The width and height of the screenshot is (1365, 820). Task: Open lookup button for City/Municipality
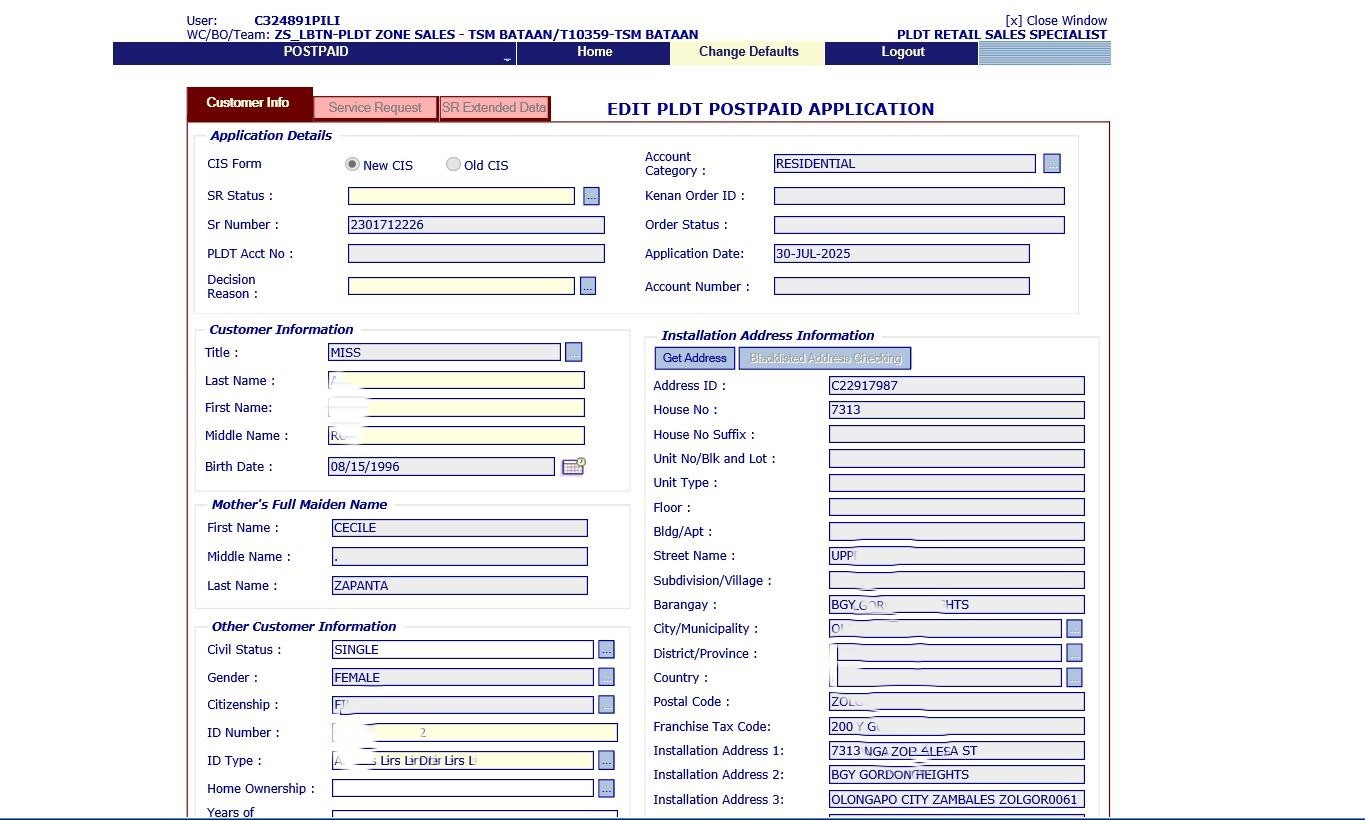(1074, 628)
